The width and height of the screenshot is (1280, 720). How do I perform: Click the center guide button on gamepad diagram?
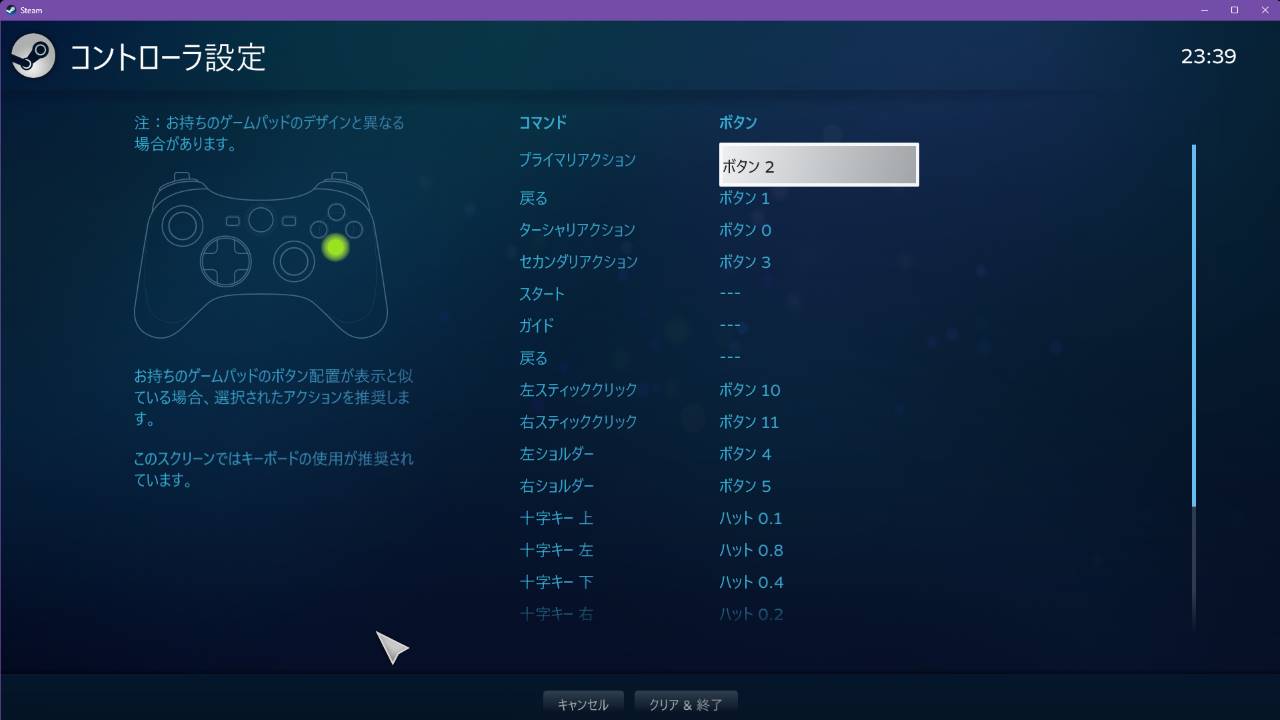pos(260,219)
